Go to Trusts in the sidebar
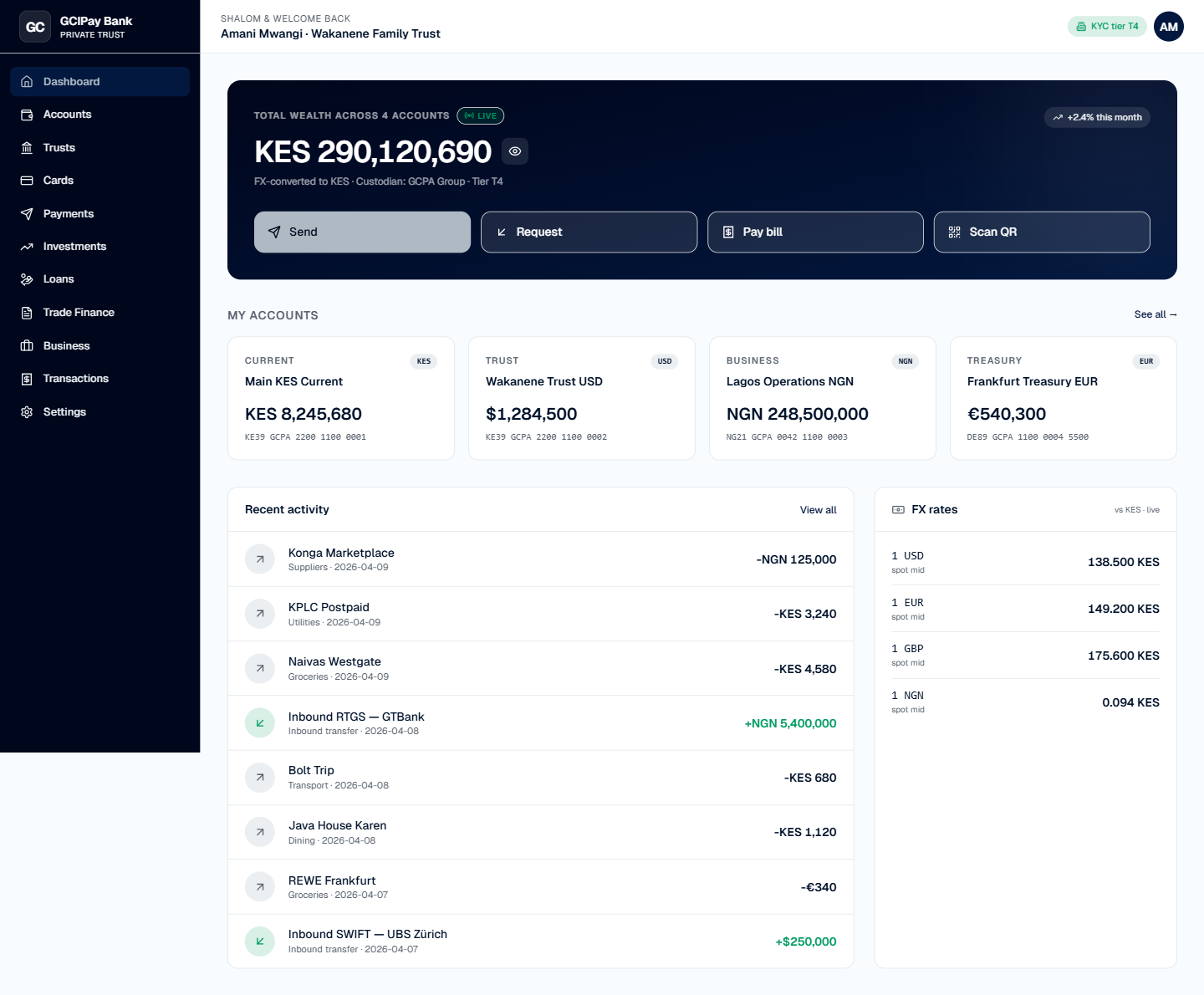Screen dimensions: 1204x995 tap(100, 148)
